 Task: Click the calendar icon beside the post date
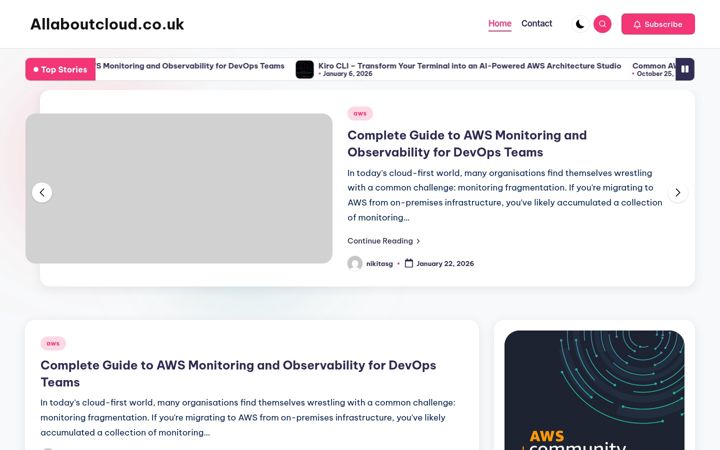pyautogui.click(x=409, y=263)
